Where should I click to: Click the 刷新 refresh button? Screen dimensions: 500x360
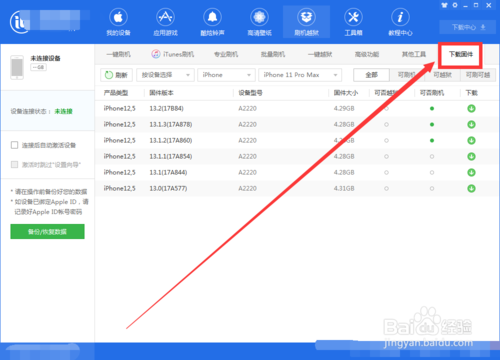(x=116, y=75)
